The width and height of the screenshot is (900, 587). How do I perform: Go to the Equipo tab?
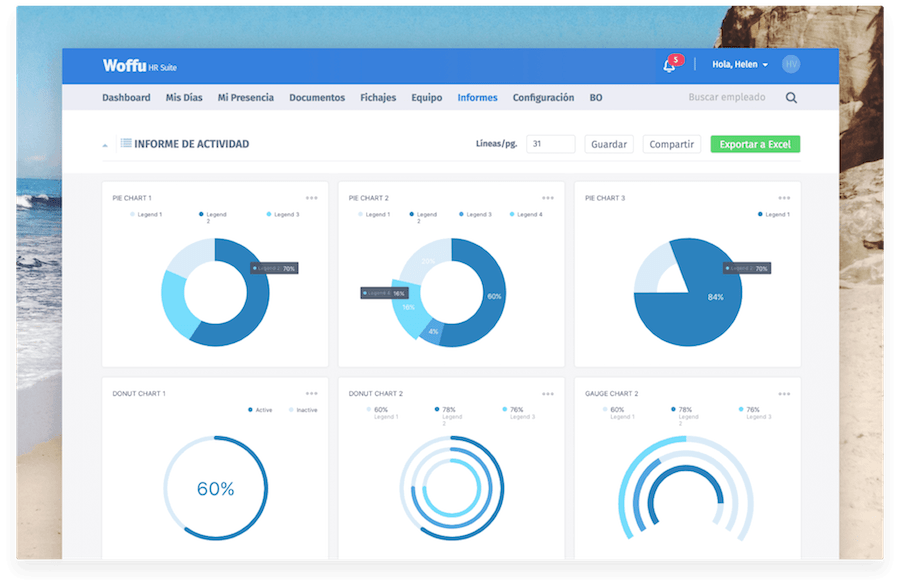click(426, 98)
